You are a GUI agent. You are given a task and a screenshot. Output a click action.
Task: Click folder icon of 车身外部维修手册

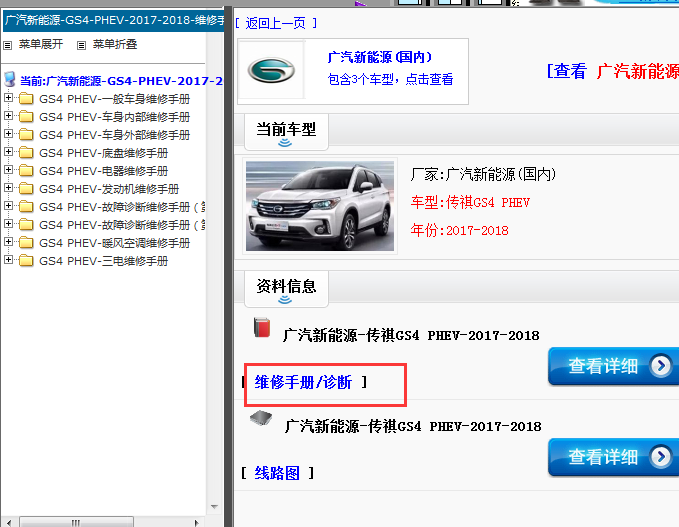[x=26, y=135]
